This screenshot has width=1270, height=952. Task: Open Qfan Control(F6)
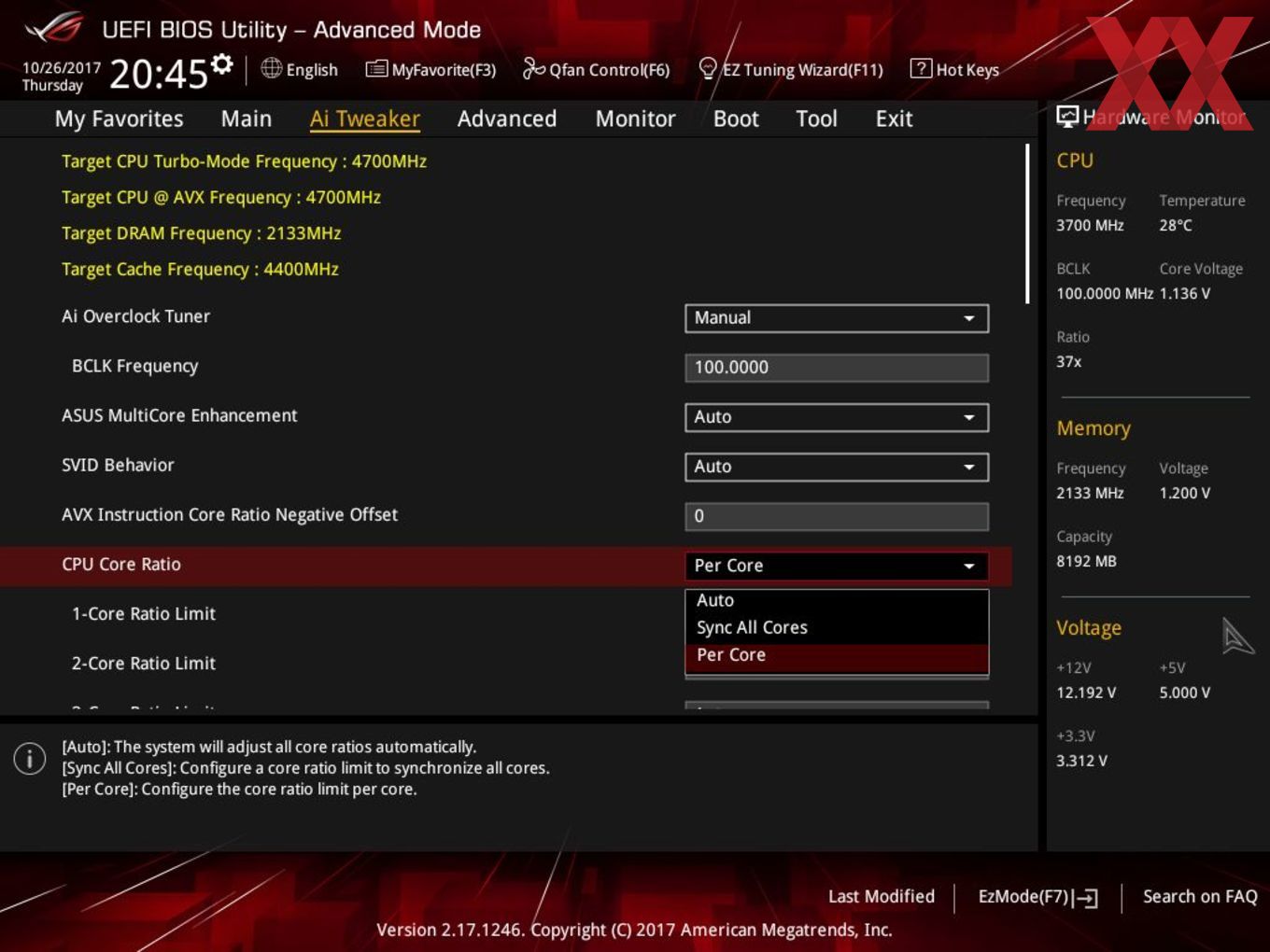(x=596, y=69)
